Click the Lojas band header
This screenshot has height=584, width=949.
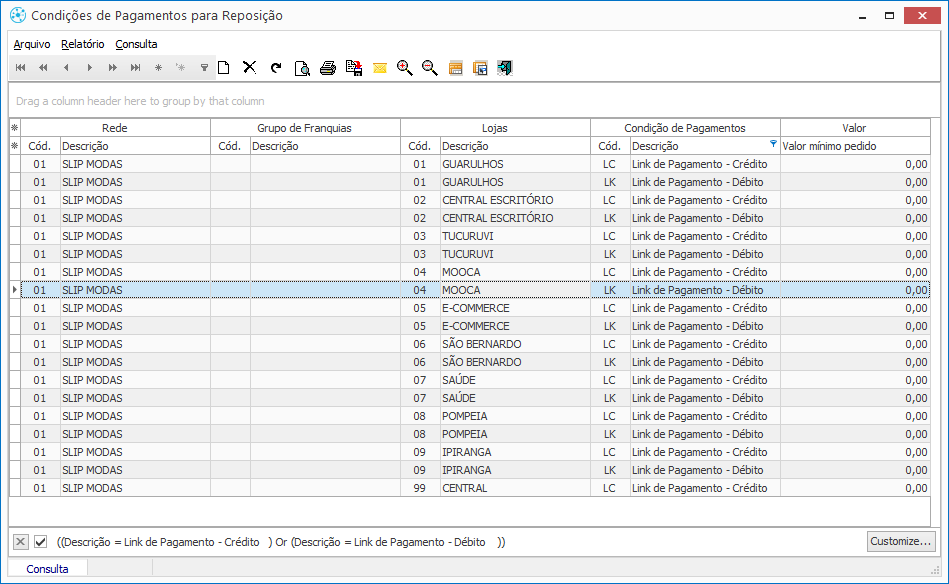pos(494,128)
